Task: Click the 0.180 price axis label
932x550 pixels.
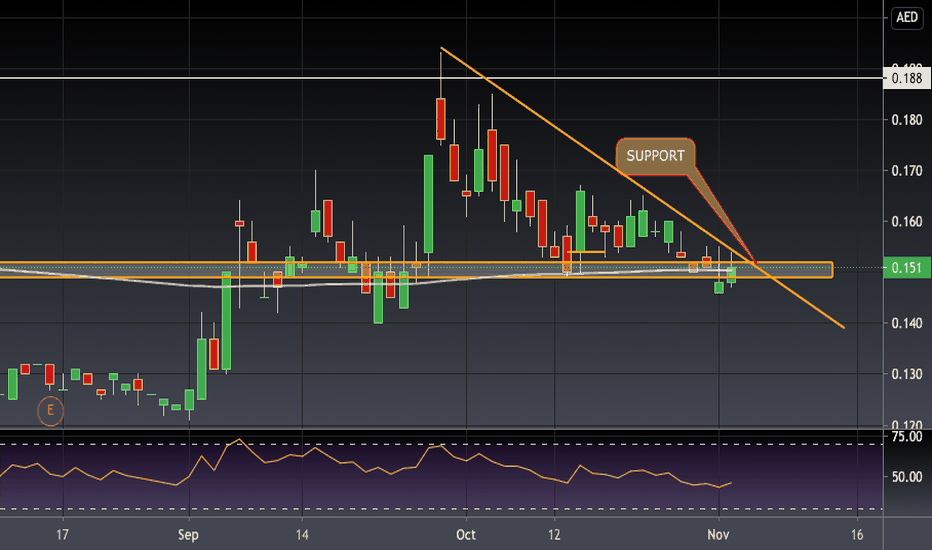Action: [906, 120]
